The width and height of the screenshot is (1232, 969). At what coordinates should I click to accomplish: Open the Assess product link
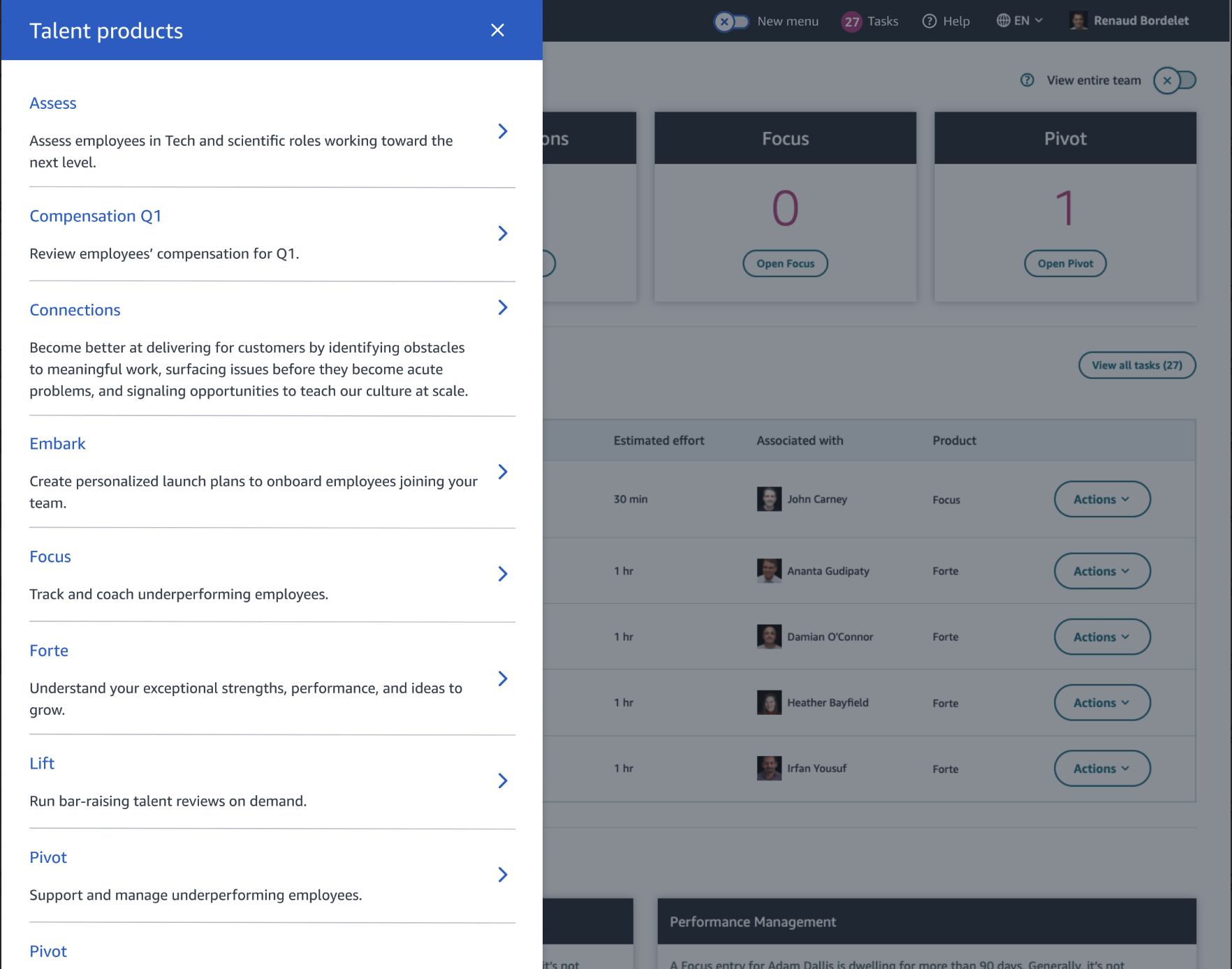tap(53, 103)
